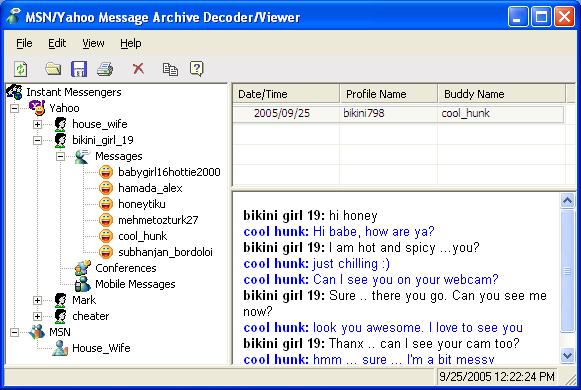Click the chat pane scroll down arrow
581x390 pixels.
[567, 356]
